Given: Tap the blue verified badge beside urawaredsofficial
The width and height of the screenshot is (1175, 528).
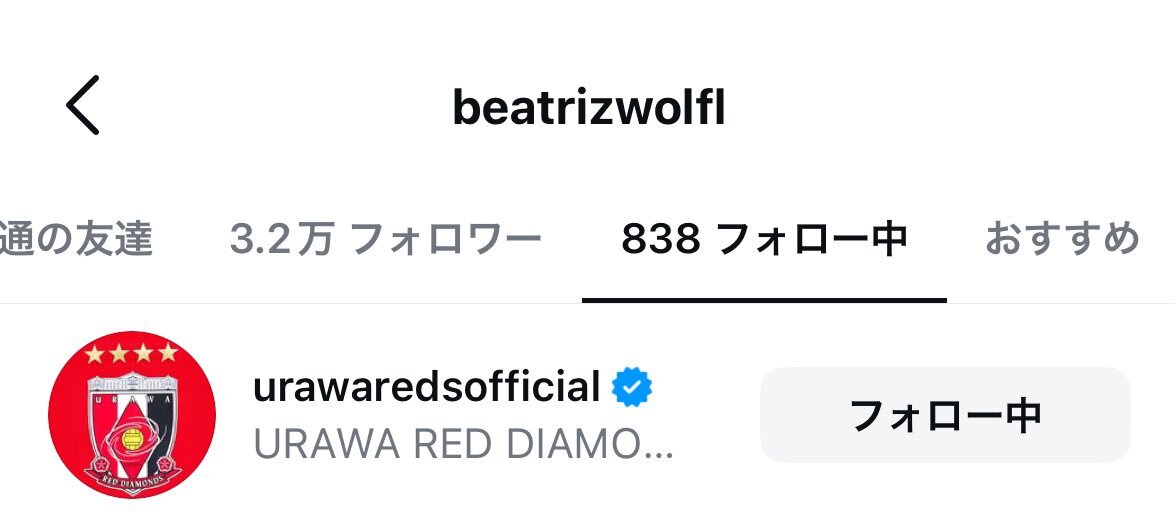Looking at the screenshot, I should (632, 387).
